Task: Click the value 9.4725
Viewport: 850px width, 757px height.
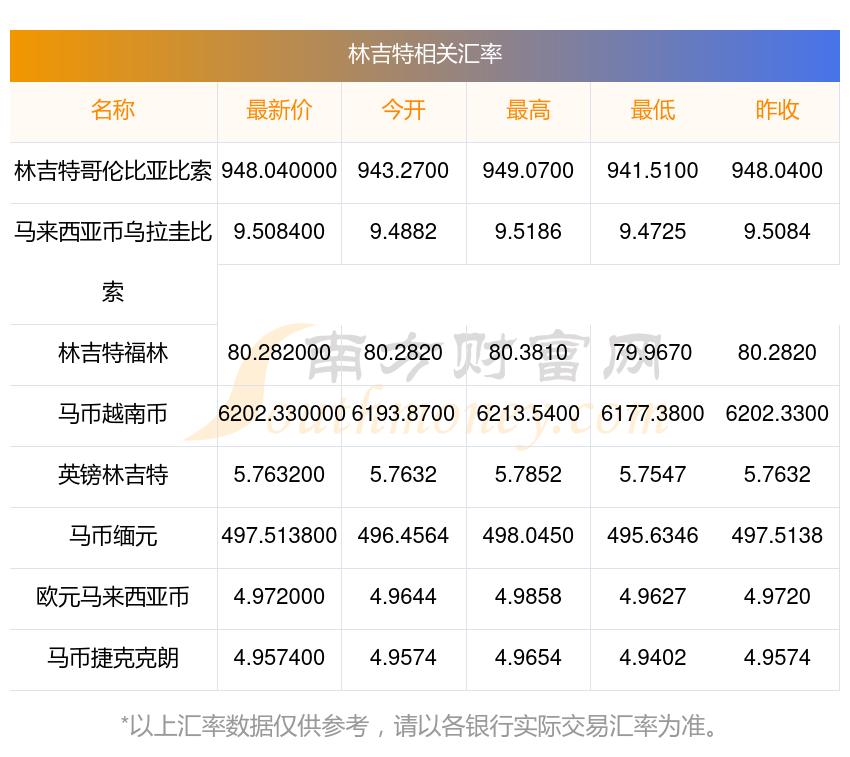Action: coord(653,232)
